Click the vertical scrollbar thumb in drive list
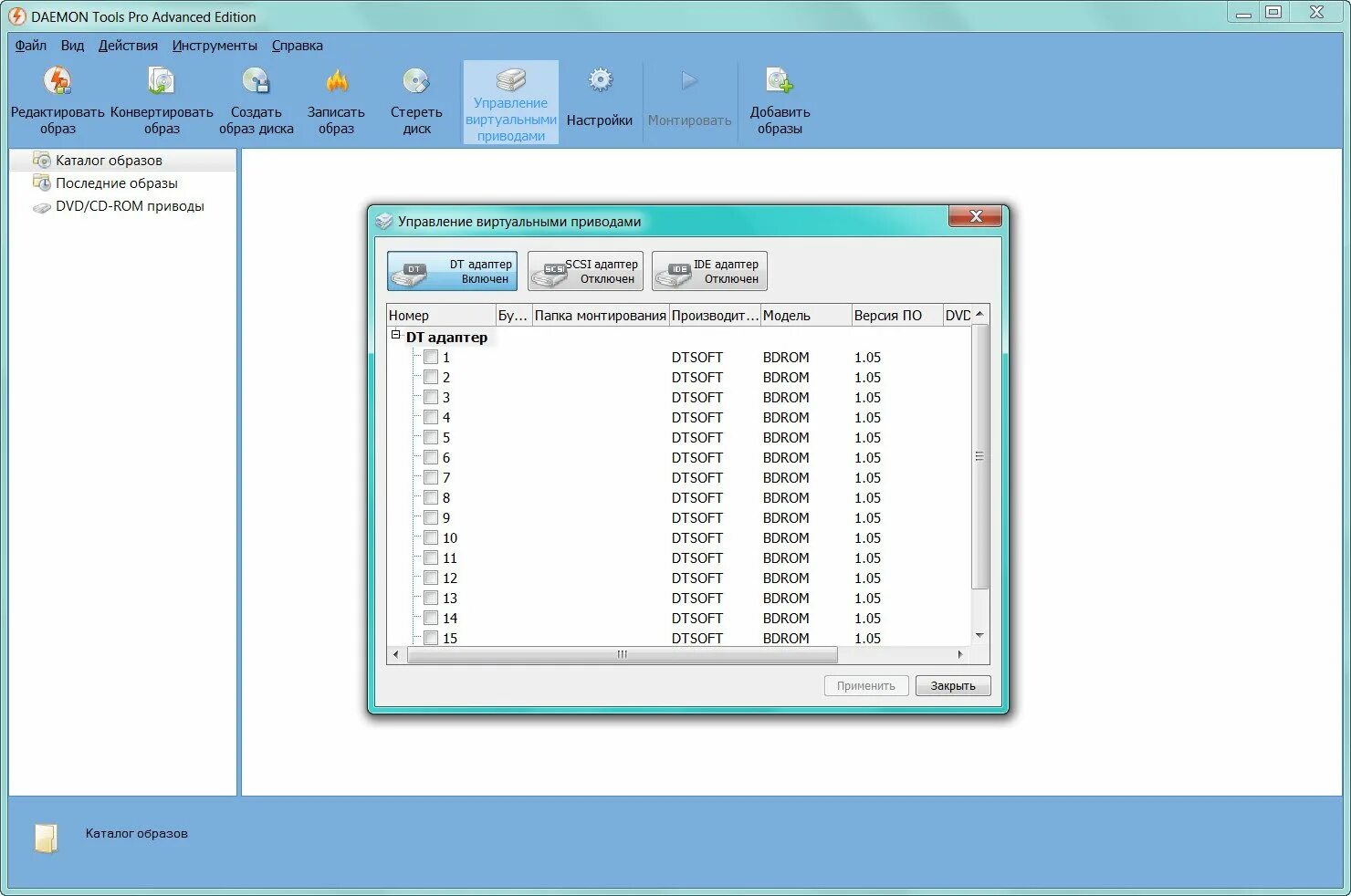Image resolution: width=1351 pixels, height=896 pixels. pos(979,456)
